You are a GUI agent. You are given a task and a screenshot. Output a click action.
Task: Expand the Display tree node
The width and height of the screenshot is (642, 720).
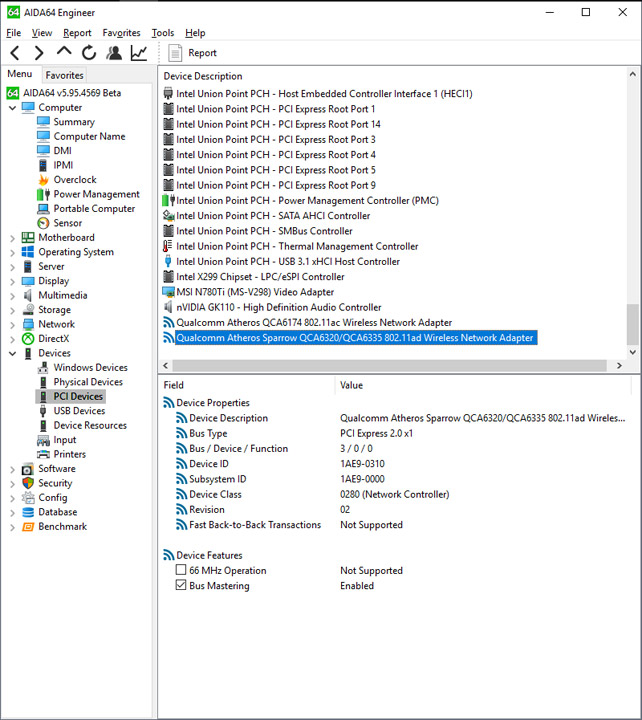click(x=12, y=281)
